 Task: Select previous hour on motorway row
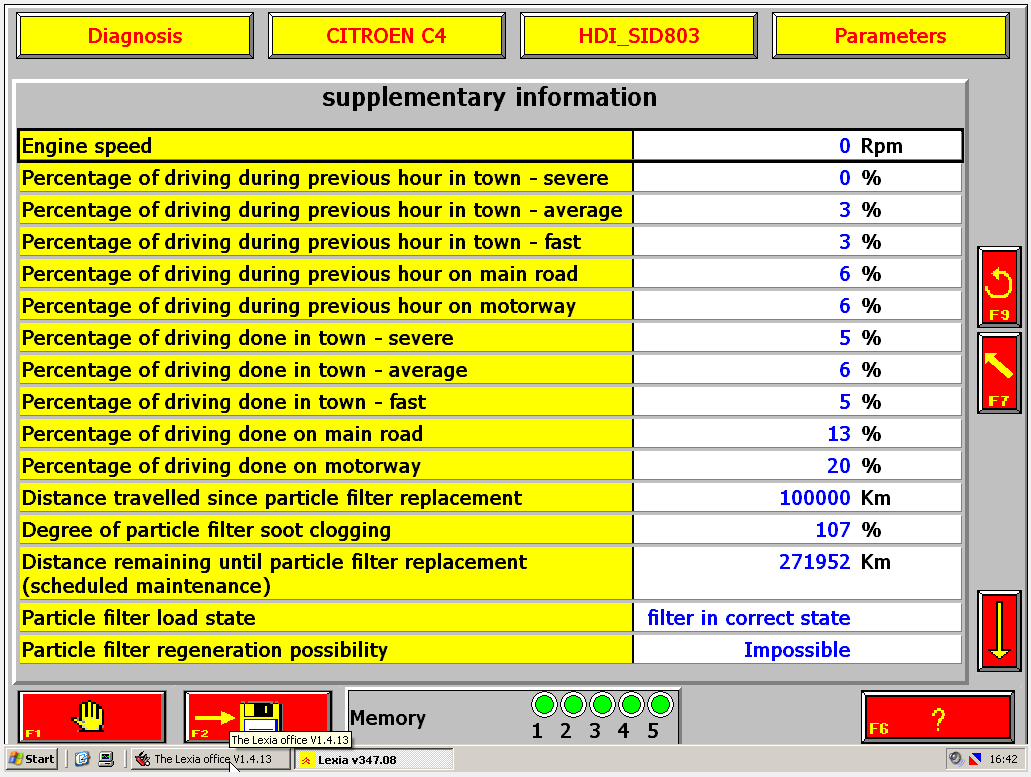[490, 306]
